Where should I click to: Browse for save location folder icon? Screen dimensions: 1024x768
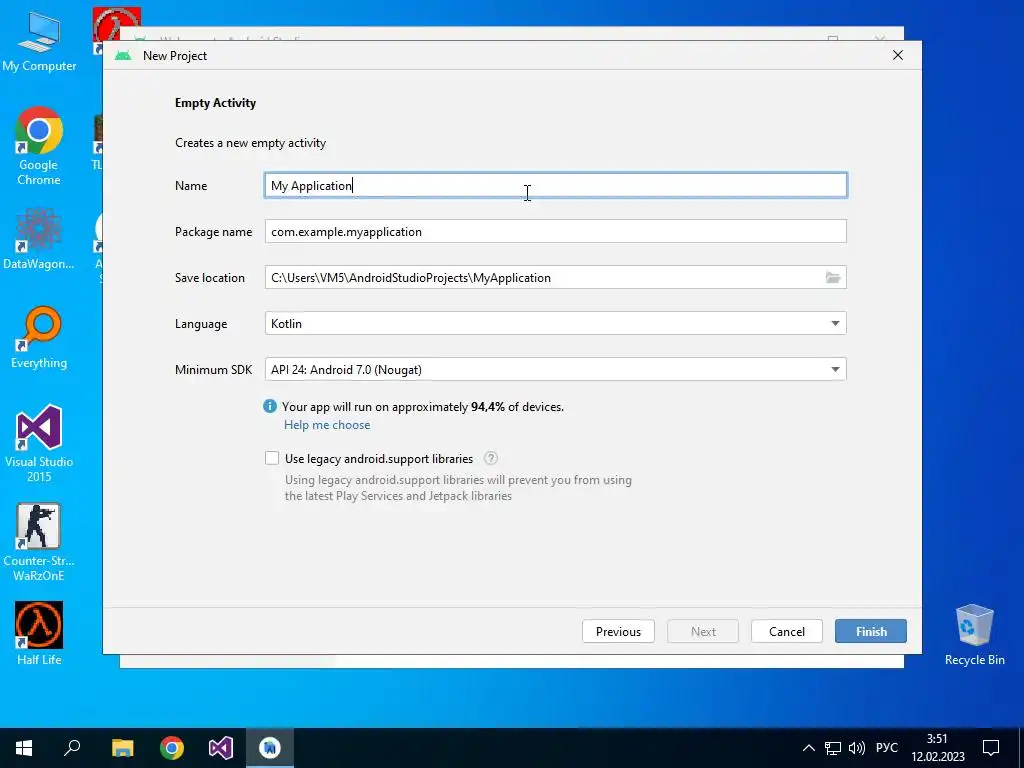833,278
